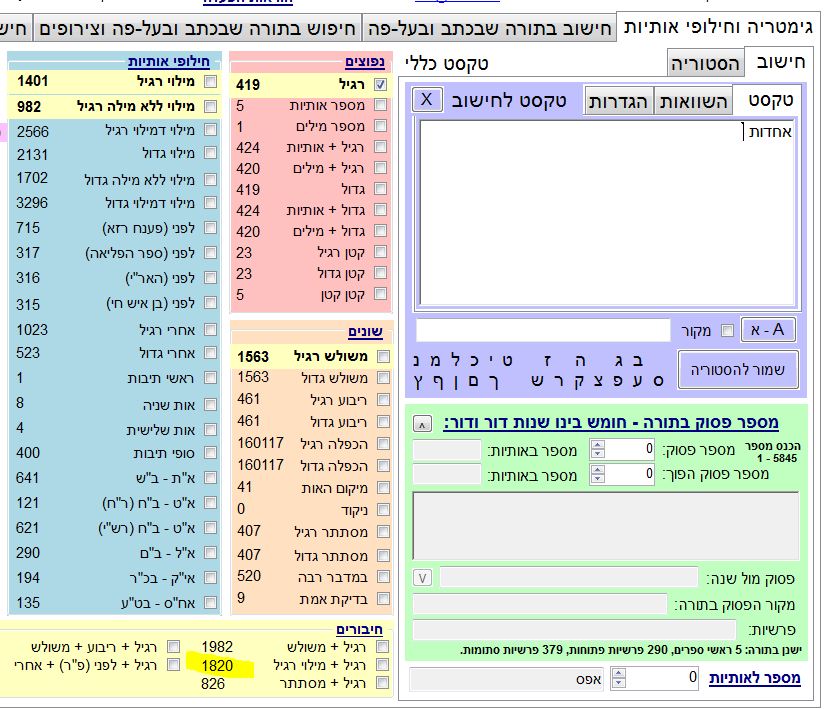Click the שמור להסטוריה button

coord(738,370)
